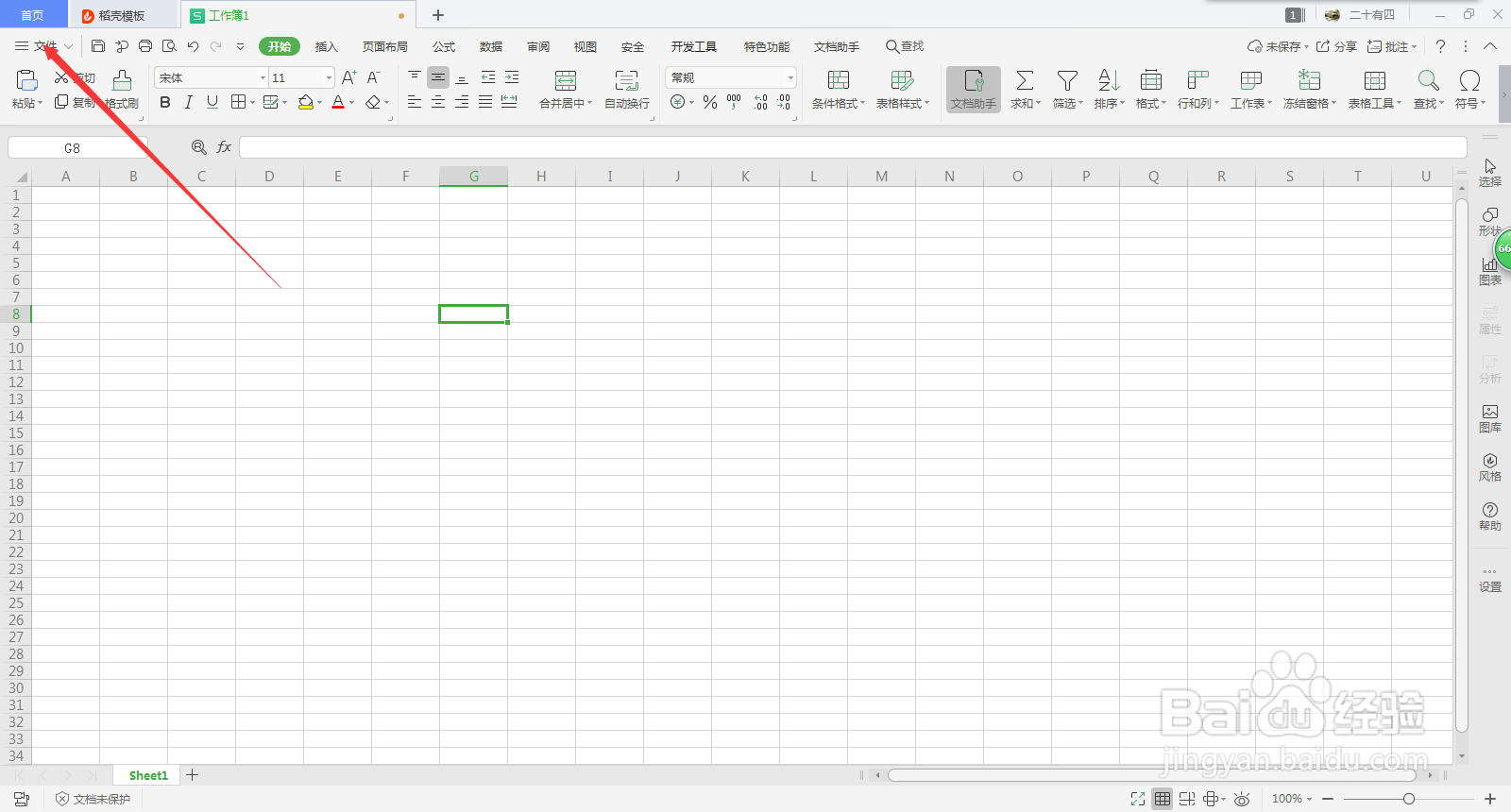Image resolution: width=1511 pixels, height=812 pixels.
Task: Click the Share button
Action: click(1336, 46)
